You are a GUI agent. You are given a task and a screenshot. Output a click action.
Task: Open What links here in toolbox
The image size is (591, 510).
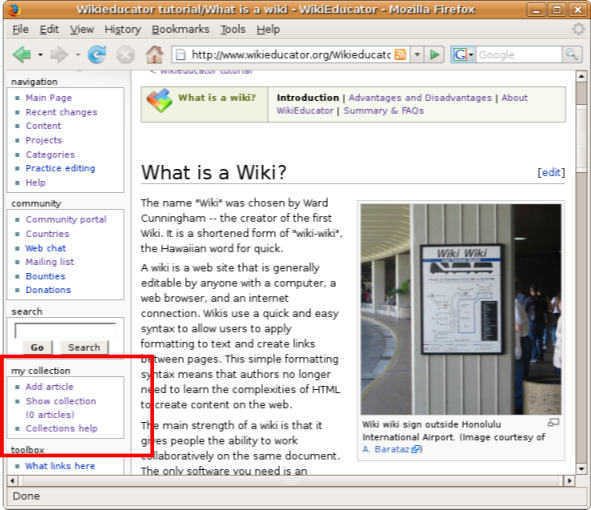60,466
